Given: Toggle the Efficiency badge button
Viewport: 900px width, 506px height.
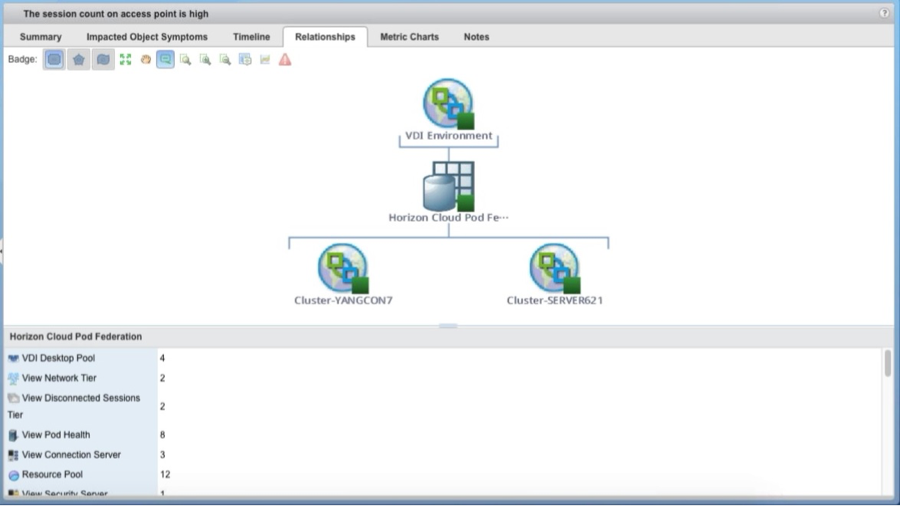Looking at the screenshot, I should 103,59.
